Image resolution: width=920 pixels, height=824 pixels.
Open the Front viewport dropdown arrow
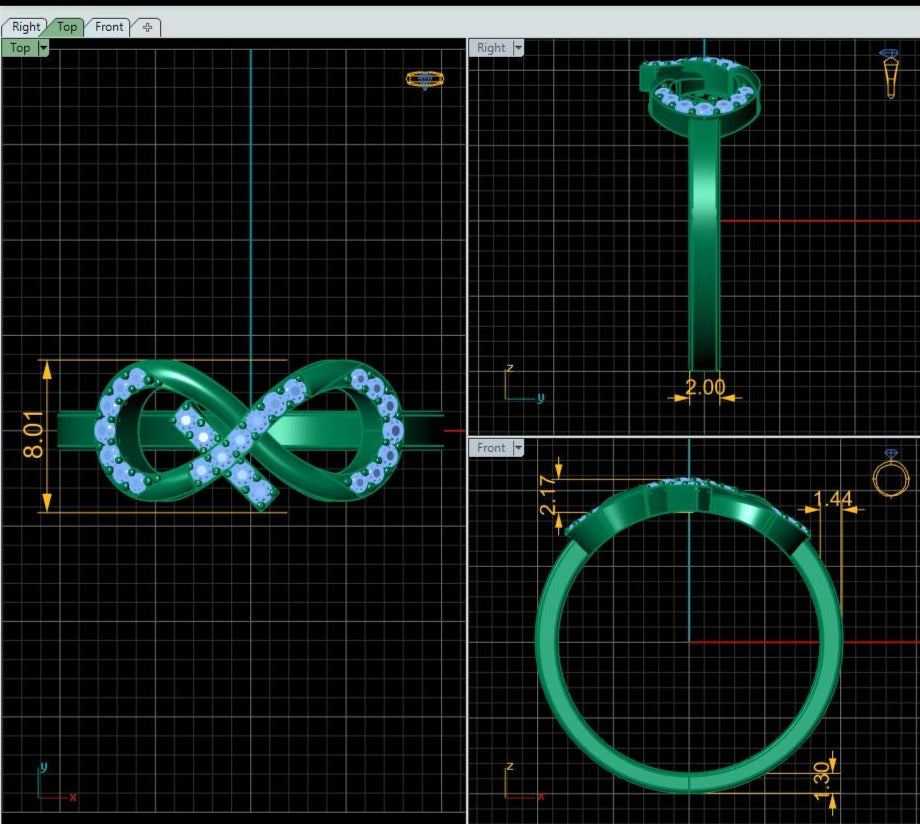coord(517,448)
